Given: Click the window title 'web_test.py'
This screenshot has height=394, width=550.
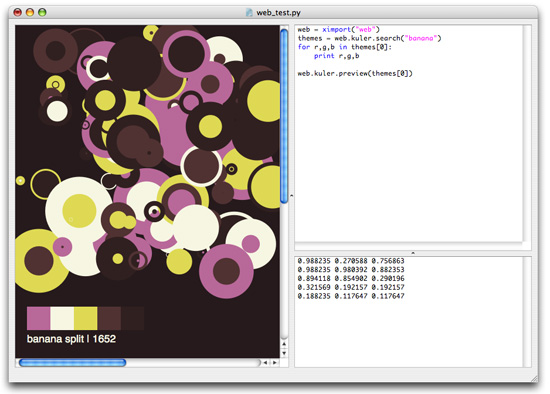Looking at the screenshot, I should 279,13.
